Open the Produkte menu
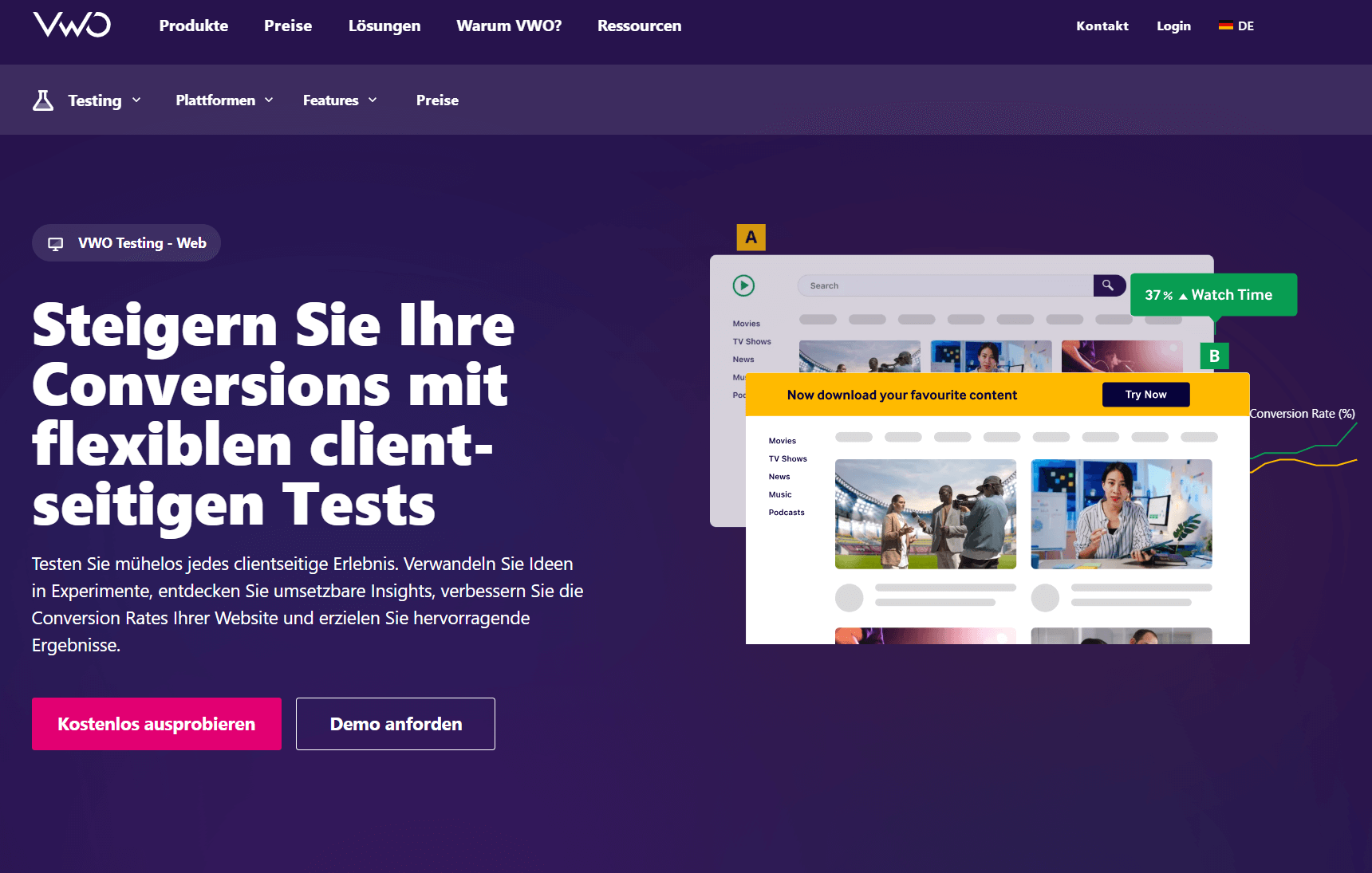This screenshot has height=873, width=1372. coord(194,26)
